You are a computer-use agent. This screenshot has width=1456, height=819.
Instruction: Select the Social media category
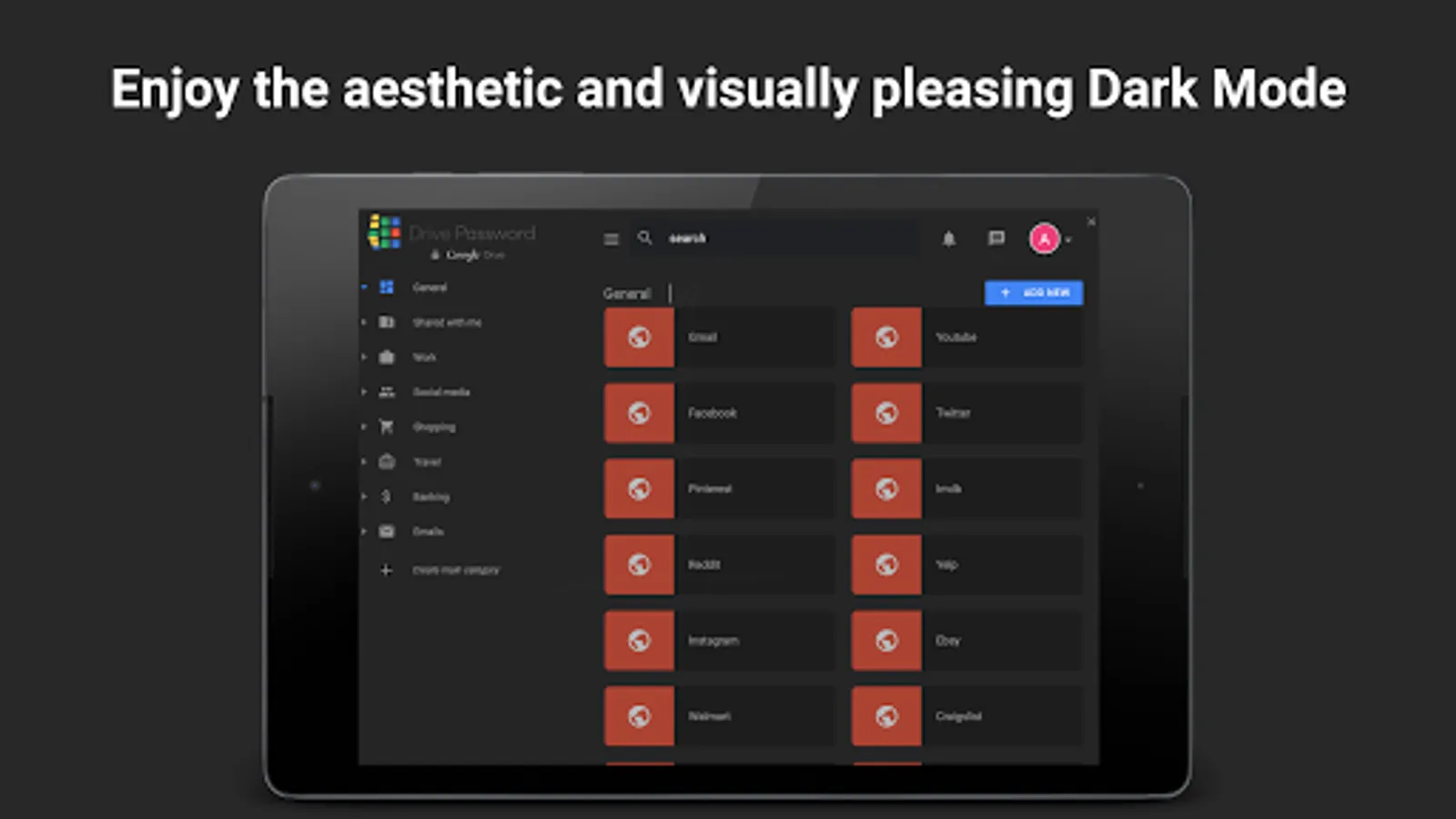tap(440, 392)
